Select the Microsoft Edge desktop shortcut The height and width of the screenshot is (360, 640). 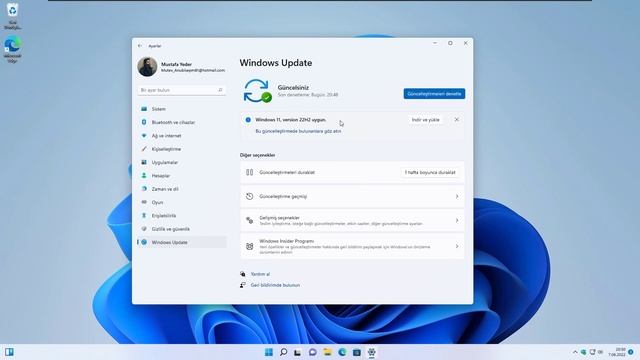click(x=13, y=49)
